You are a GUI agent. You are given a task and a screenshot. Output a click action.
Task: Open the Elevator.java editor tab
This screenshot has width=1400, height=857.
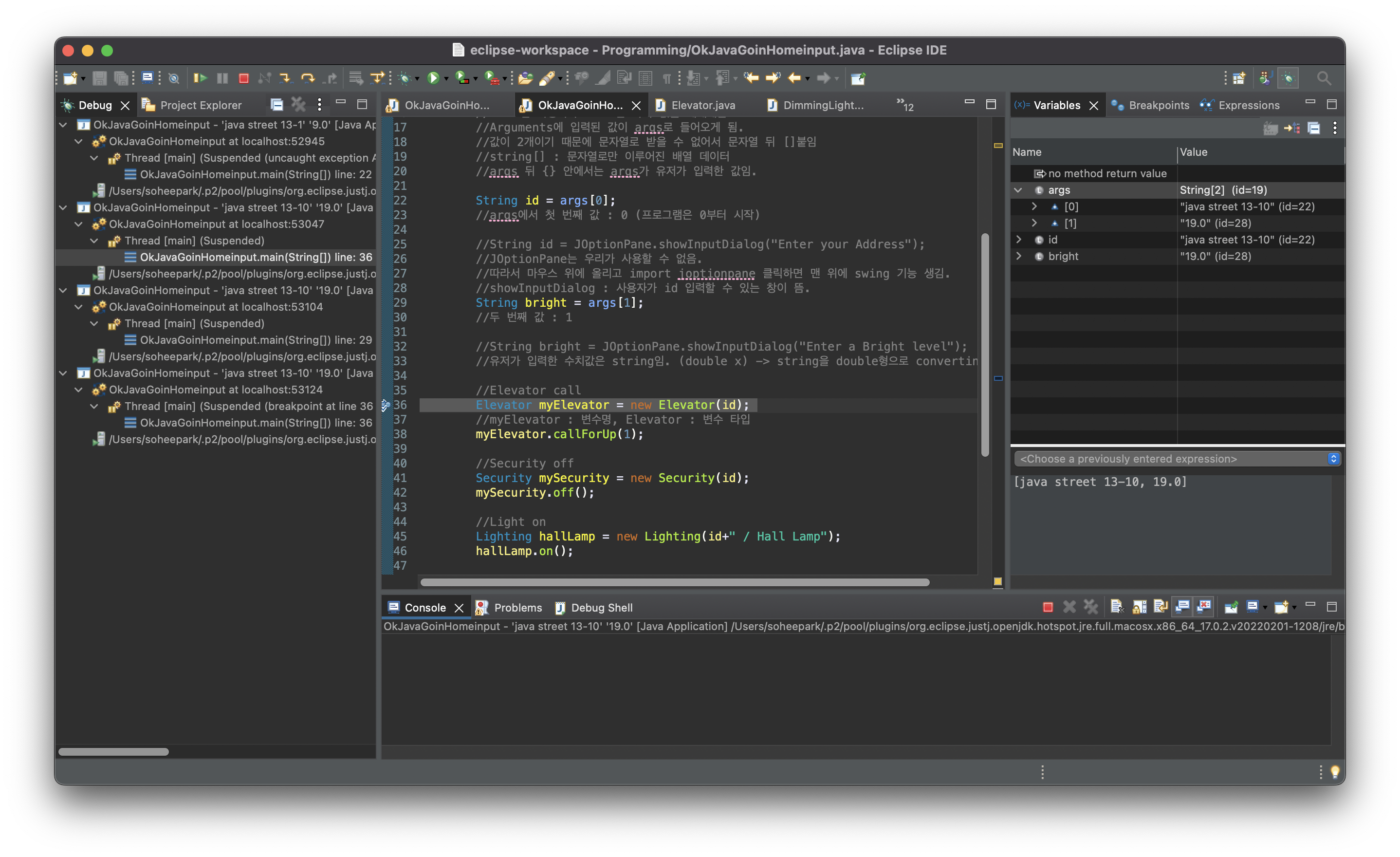(x=702, y=105)
